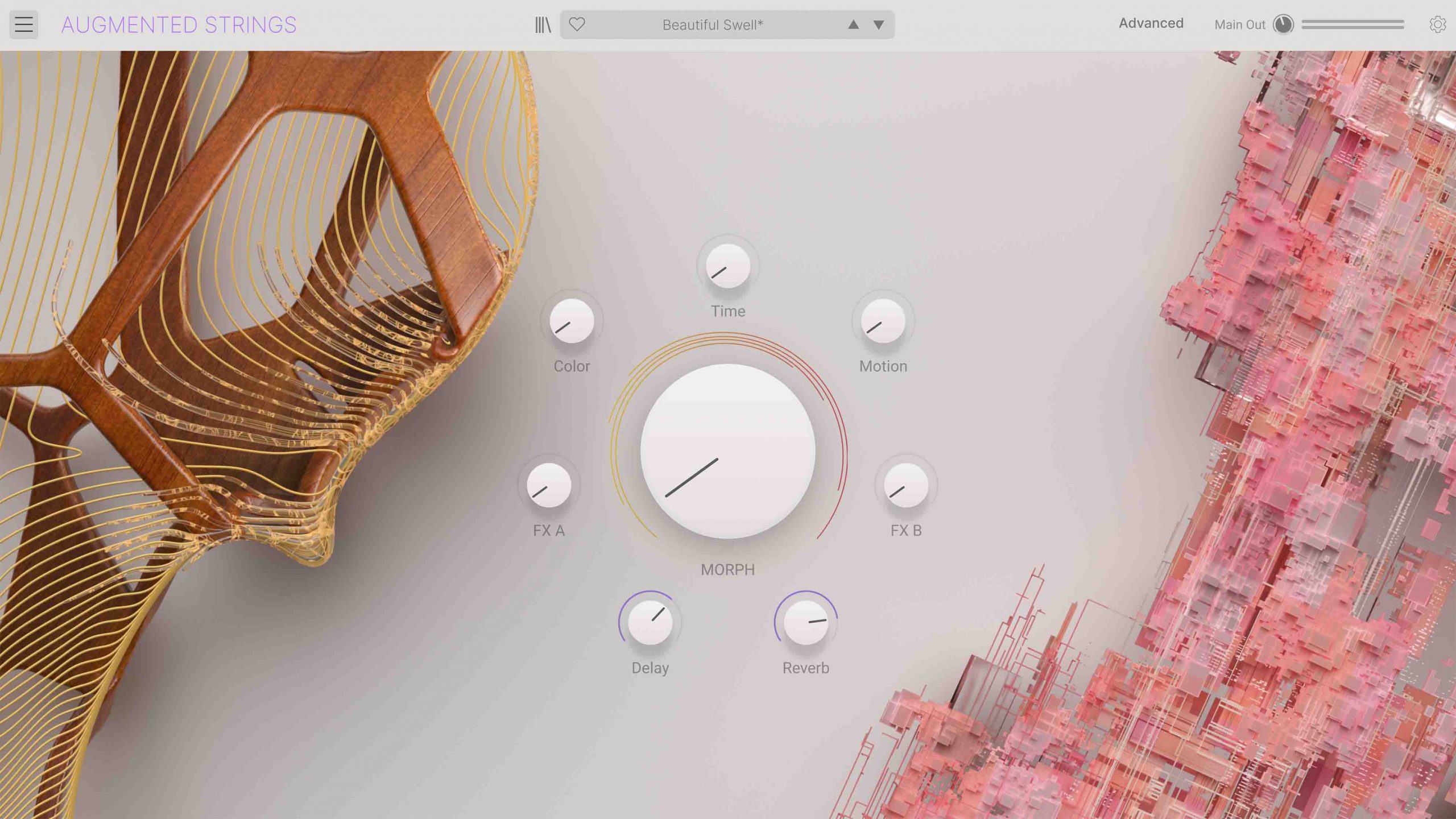Click the large MORPH knob
Image resolution: width=1456 pixels, height=819 pixels.
(727, 451)
